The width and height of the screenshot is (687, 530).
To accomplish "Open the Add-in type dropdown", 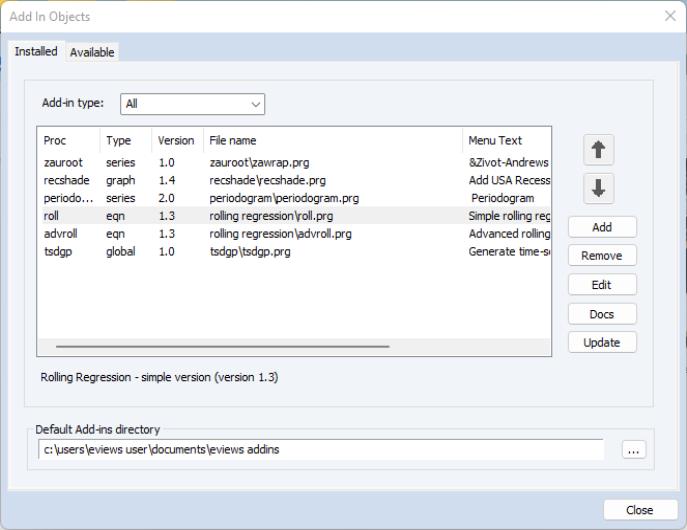I will click(192, 103).
